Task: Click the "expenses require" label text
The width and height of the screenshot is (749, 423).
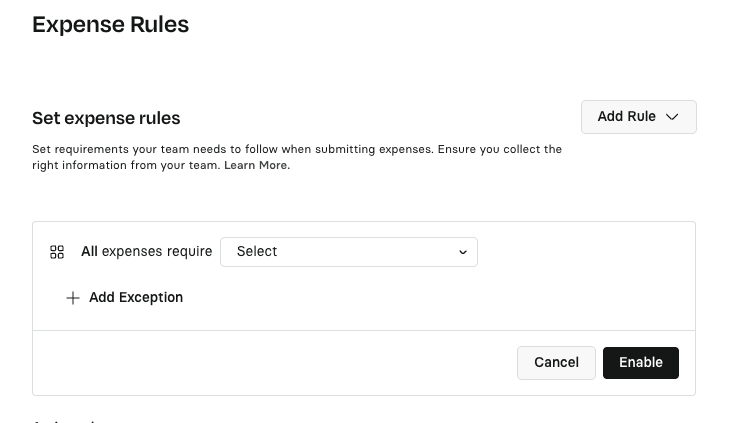Action: [x=157, y=252]
